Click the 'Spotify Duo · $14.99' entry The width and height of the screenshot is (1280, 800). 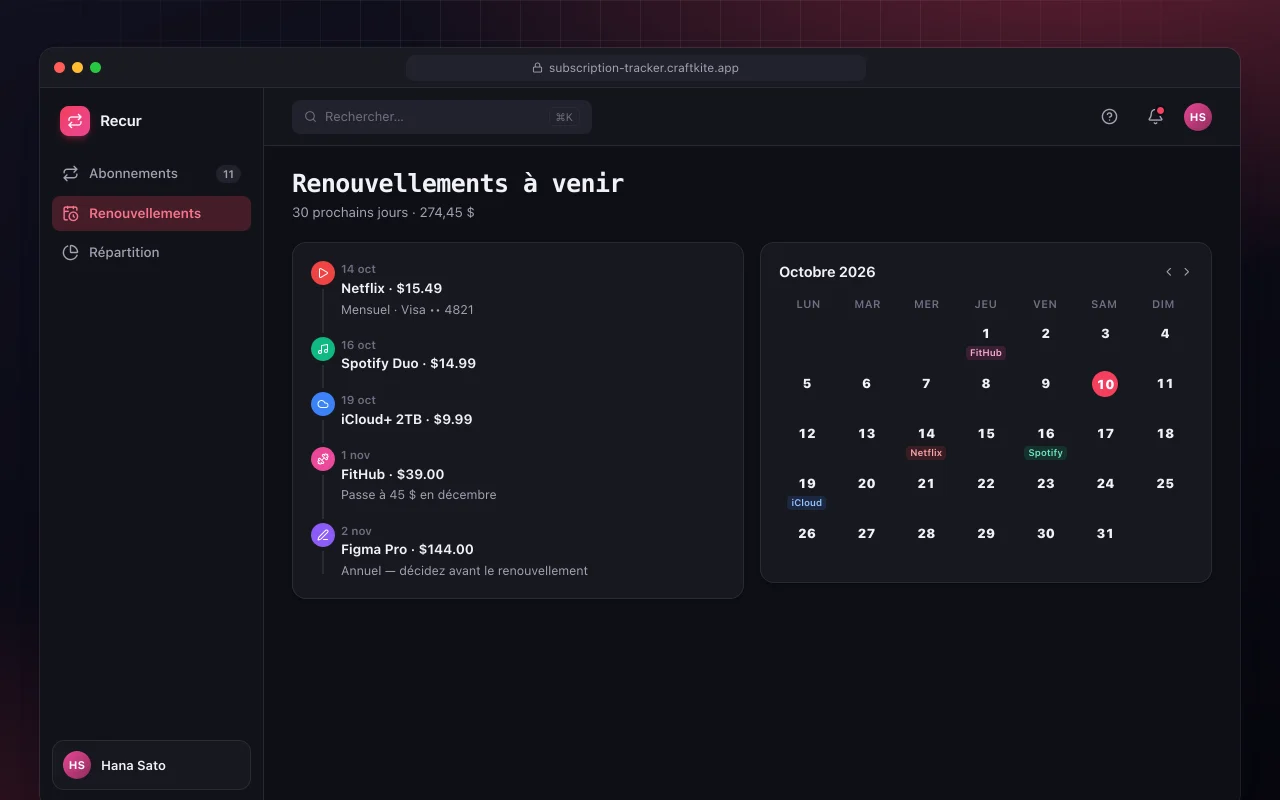tap(408, 364)
